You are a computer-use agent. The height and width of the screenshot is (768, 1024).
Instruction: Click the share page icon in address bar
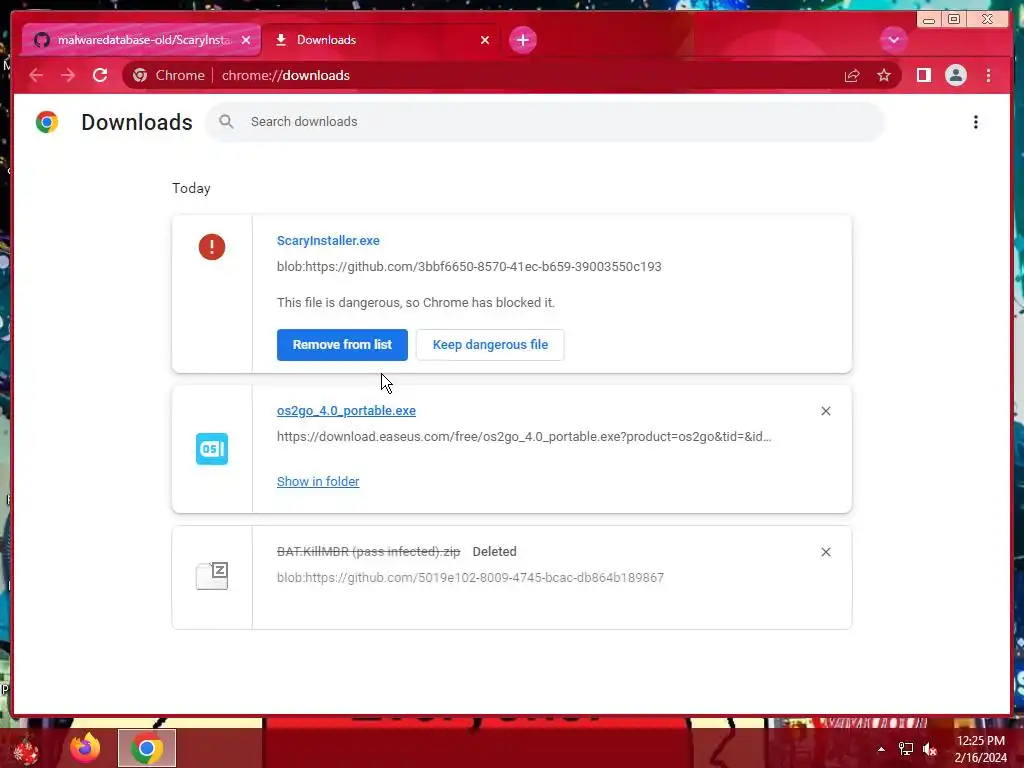[852, 76]
